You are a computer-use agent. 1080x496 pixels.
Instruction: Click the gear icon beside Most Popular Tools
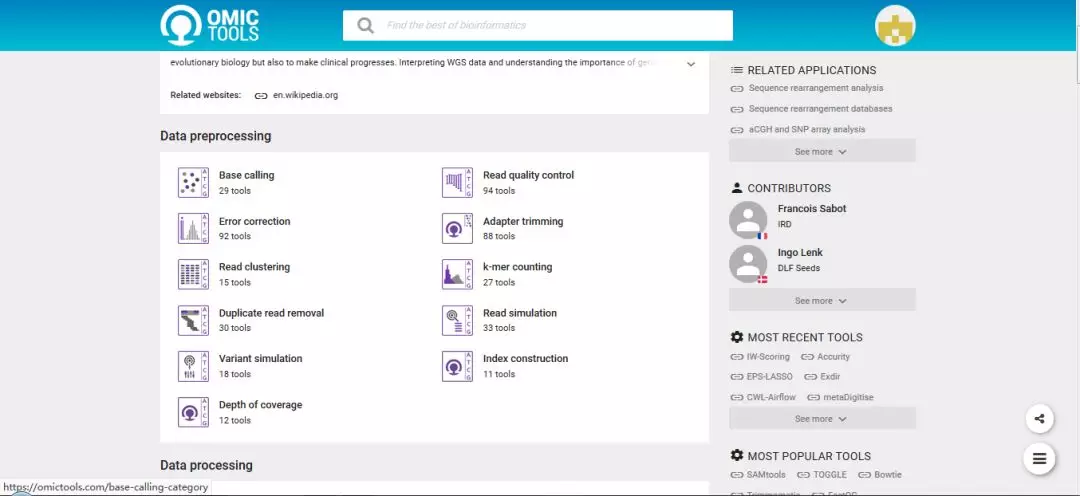coord(737,455)
